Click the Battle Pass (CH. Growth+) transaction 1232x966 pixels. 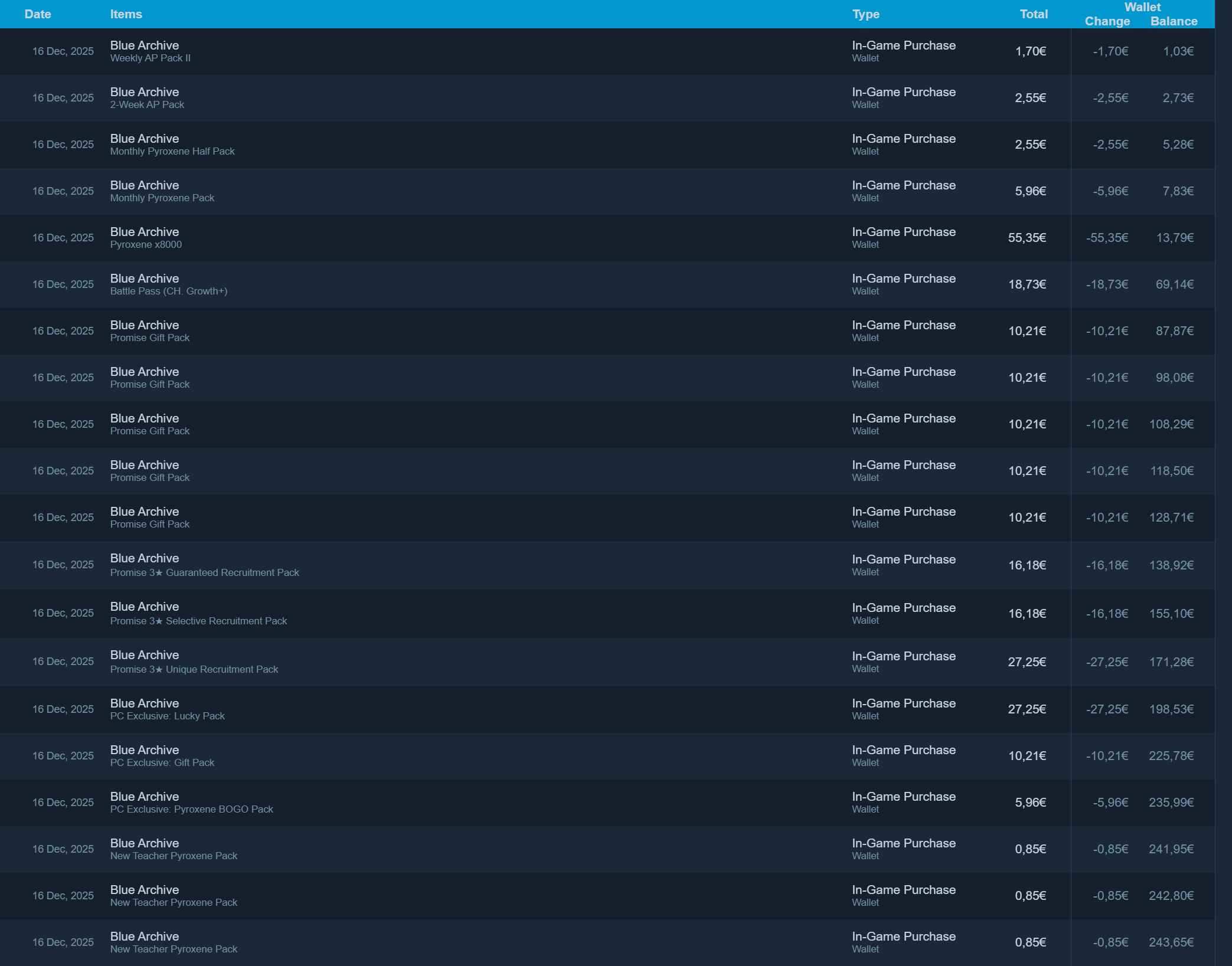[168, 291]
